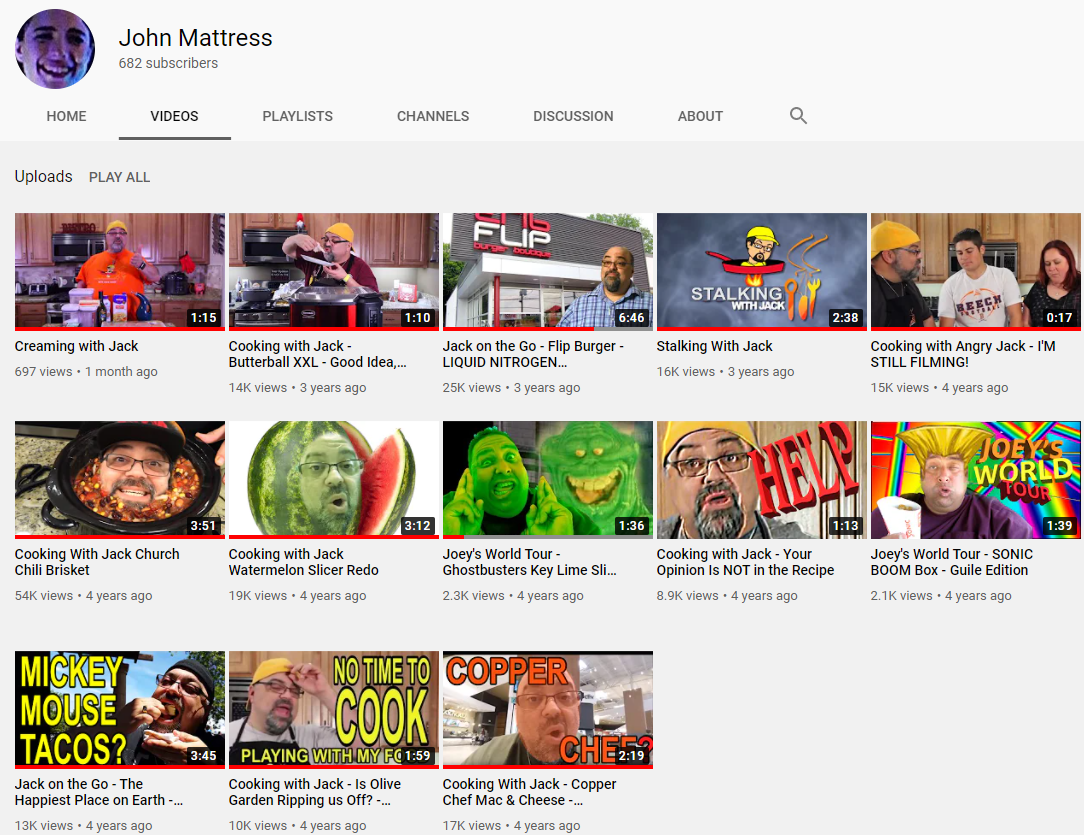This screenshot has width=1084, height=835.
Task: Open the Creaming with Jack thumbnail
Action: click(x=120, y=271)
